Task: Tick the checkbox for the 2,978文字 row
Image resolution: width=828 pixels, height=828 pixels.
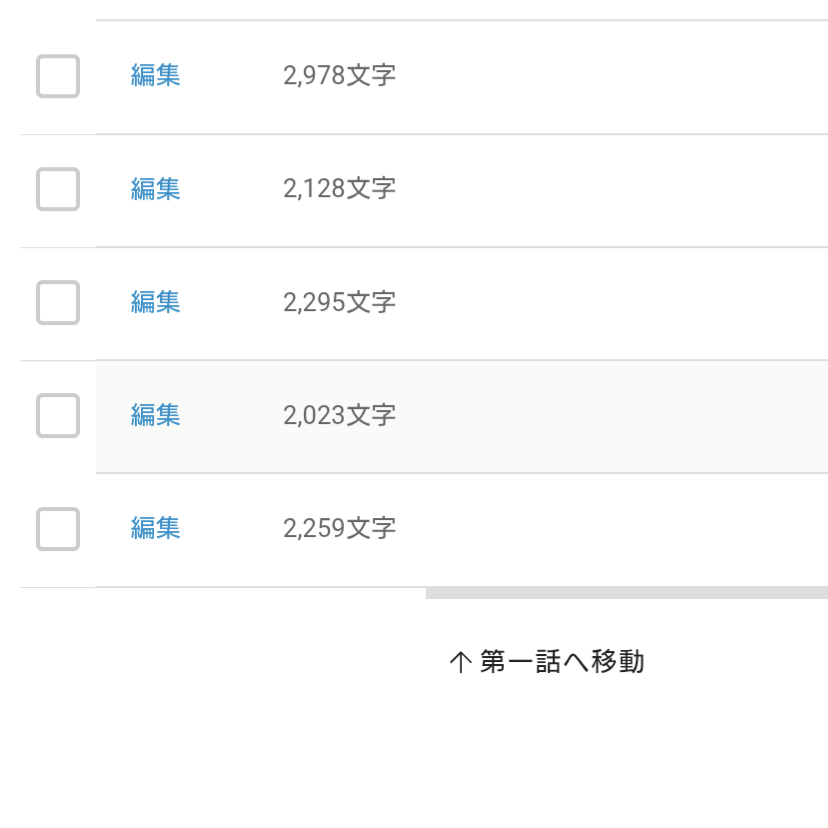Action: tap(58, 76)
